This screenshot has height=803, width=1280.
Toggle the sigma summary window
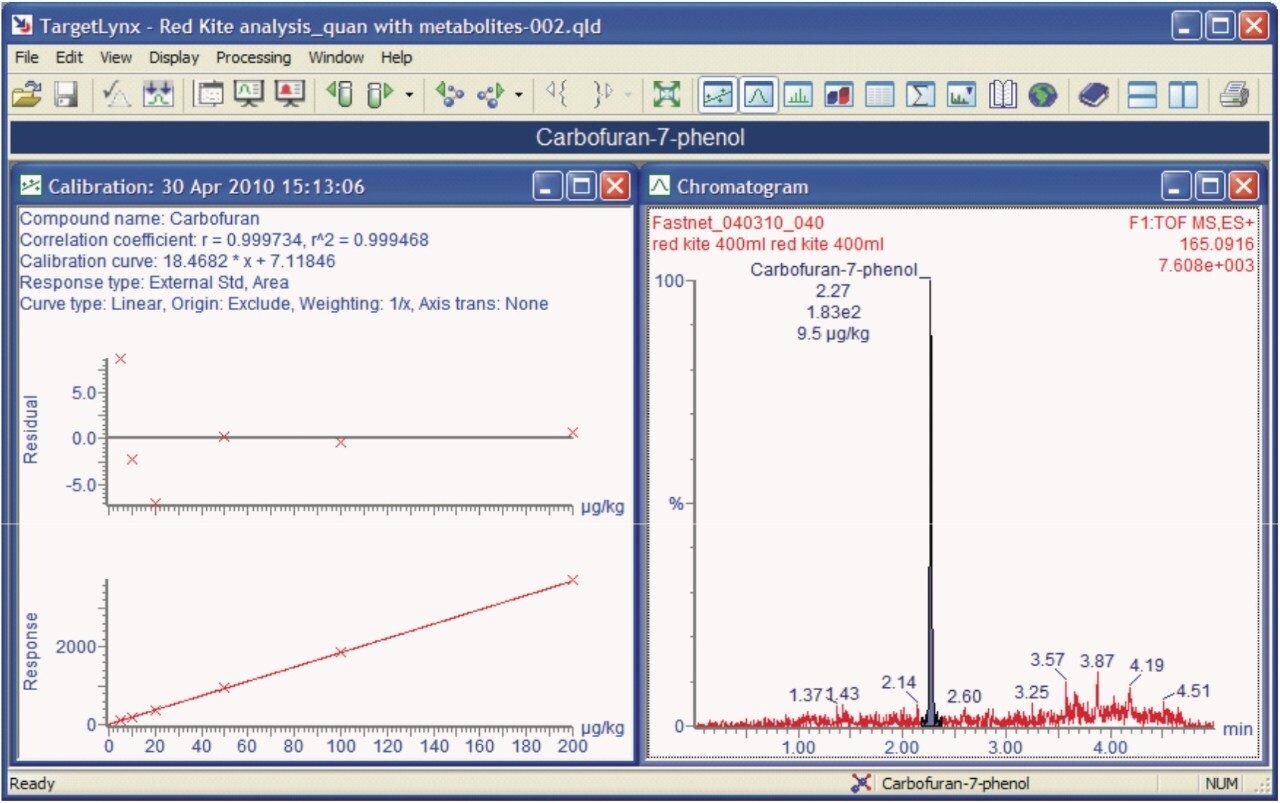pyautogui.click(x=920, y=95)
